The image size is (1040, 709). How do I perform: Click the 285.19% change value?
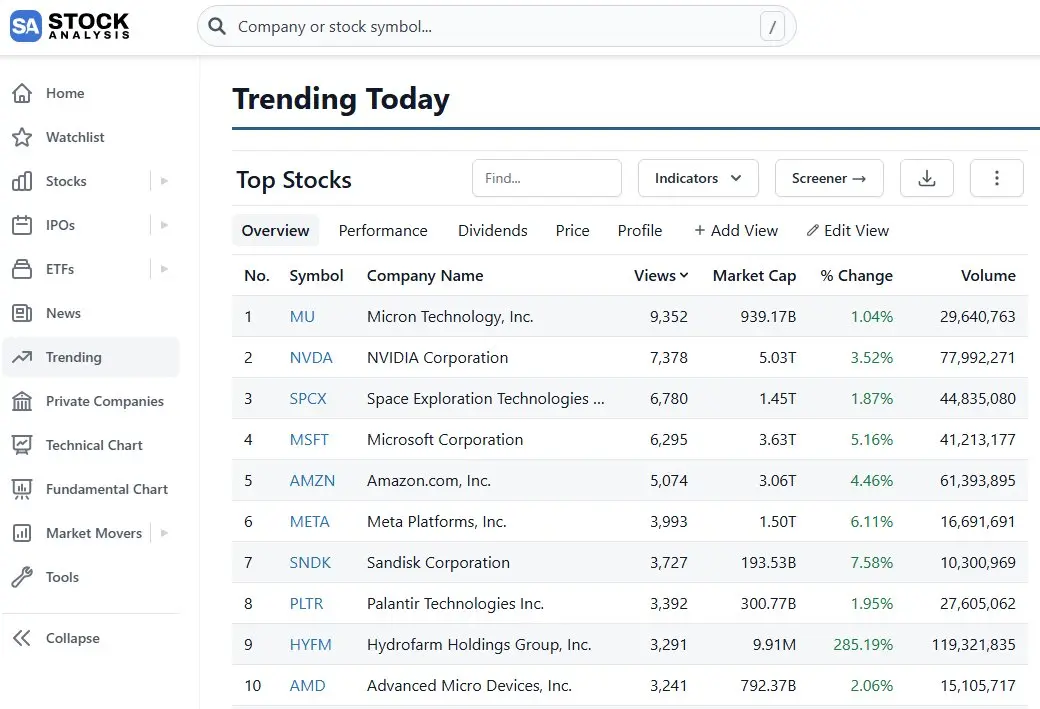[x=863, y=645]
